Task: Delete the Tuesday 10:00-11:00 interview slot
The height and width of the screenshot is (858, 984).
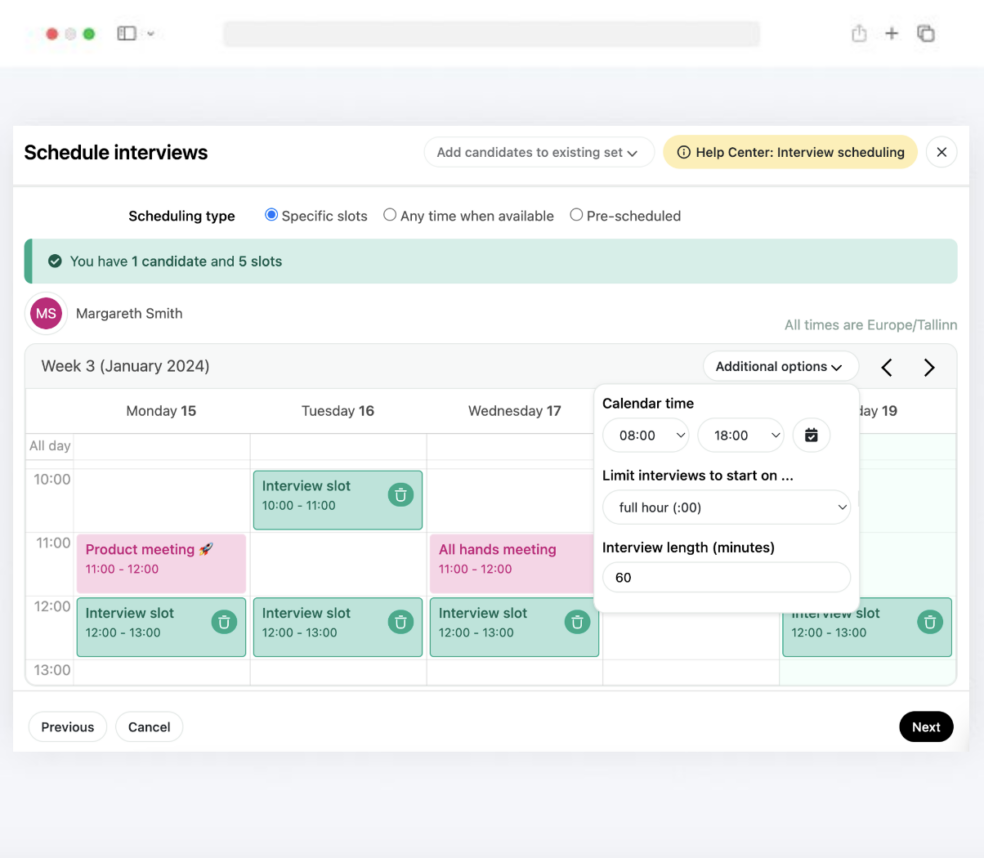Action: pyautogui.click(x=400, y=495)
